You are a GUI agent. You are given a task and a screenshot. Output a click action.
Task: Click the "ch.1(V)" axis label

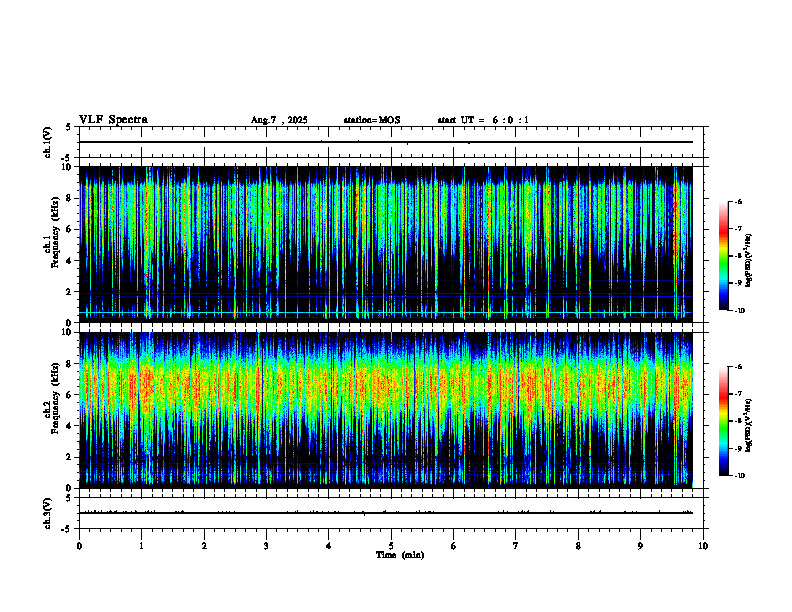point(48,142)
